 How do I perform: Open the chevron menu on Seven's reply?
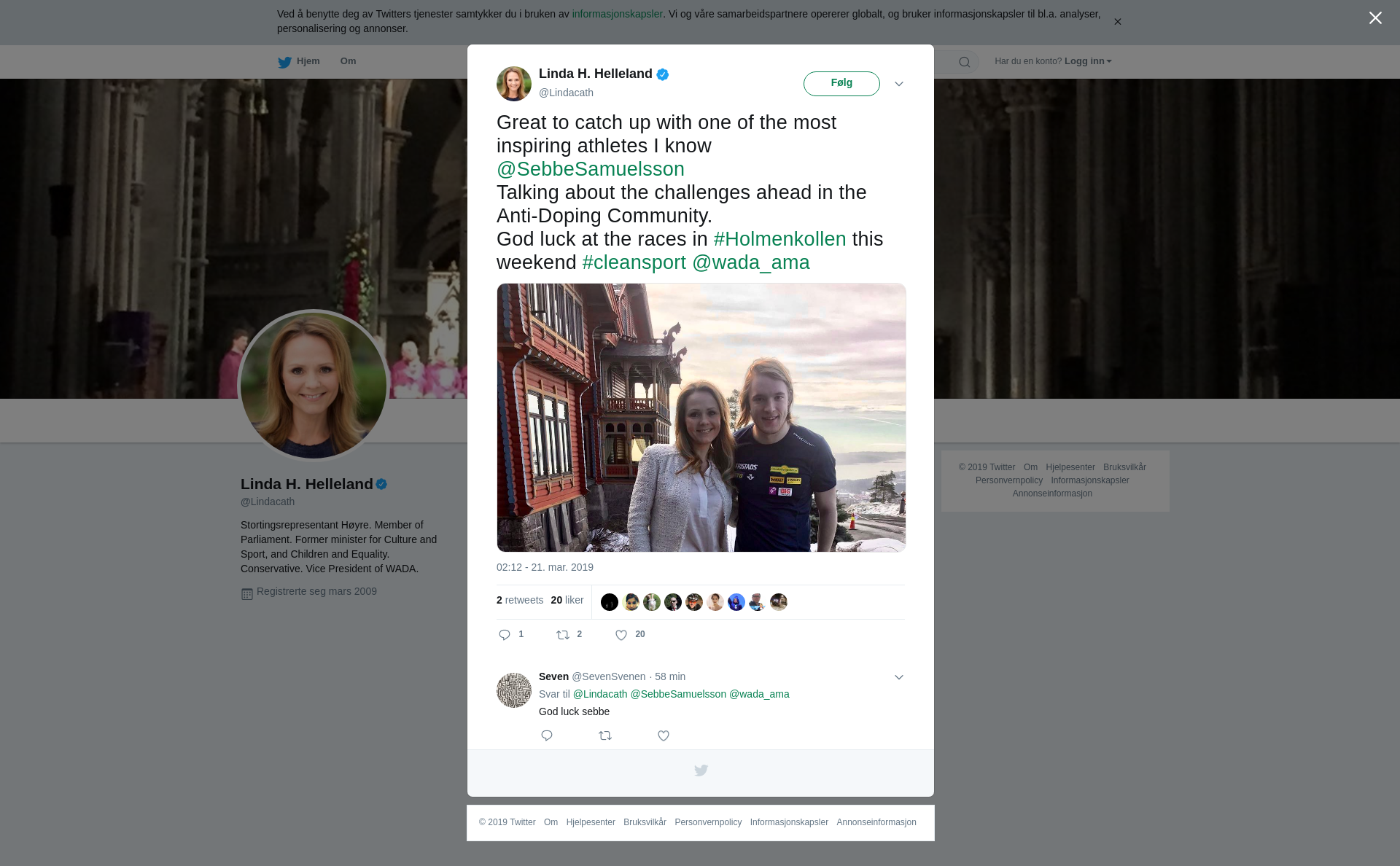point(899,677)
